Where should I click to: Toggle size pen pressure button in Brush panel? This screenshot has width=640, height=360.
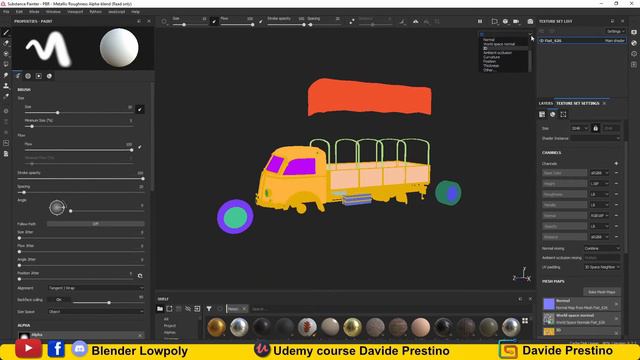[140, 109]
